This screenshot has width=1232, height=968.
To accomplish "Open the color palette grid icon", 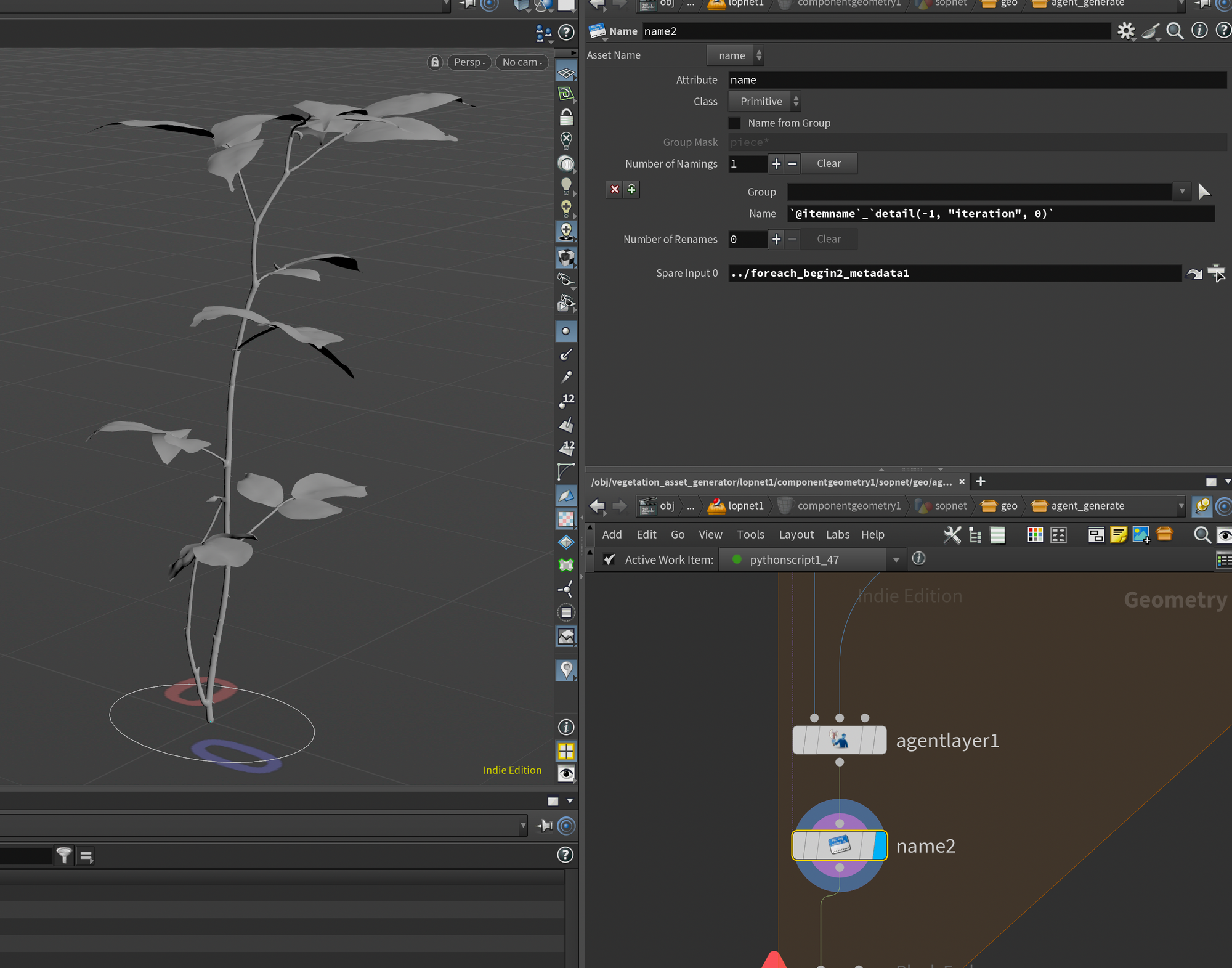I will (1035, 535).
